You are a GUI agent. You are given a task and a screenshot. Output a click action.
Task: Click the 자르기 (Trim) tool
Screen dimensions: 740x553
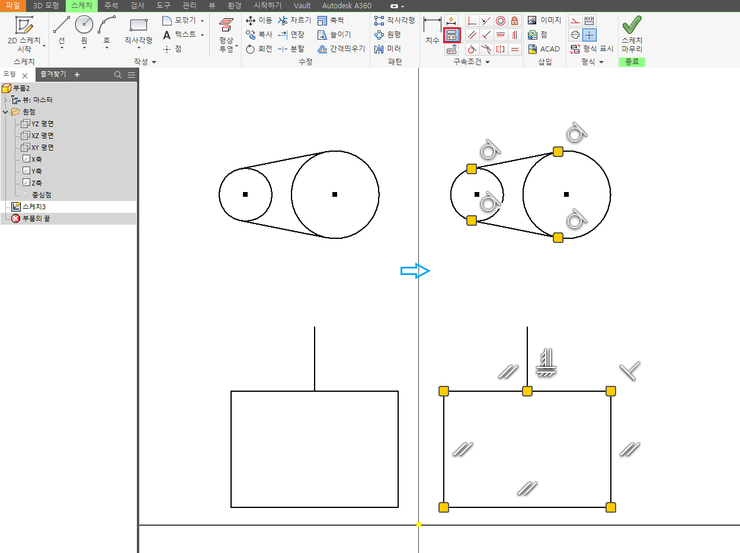click(x=294, y=20)
